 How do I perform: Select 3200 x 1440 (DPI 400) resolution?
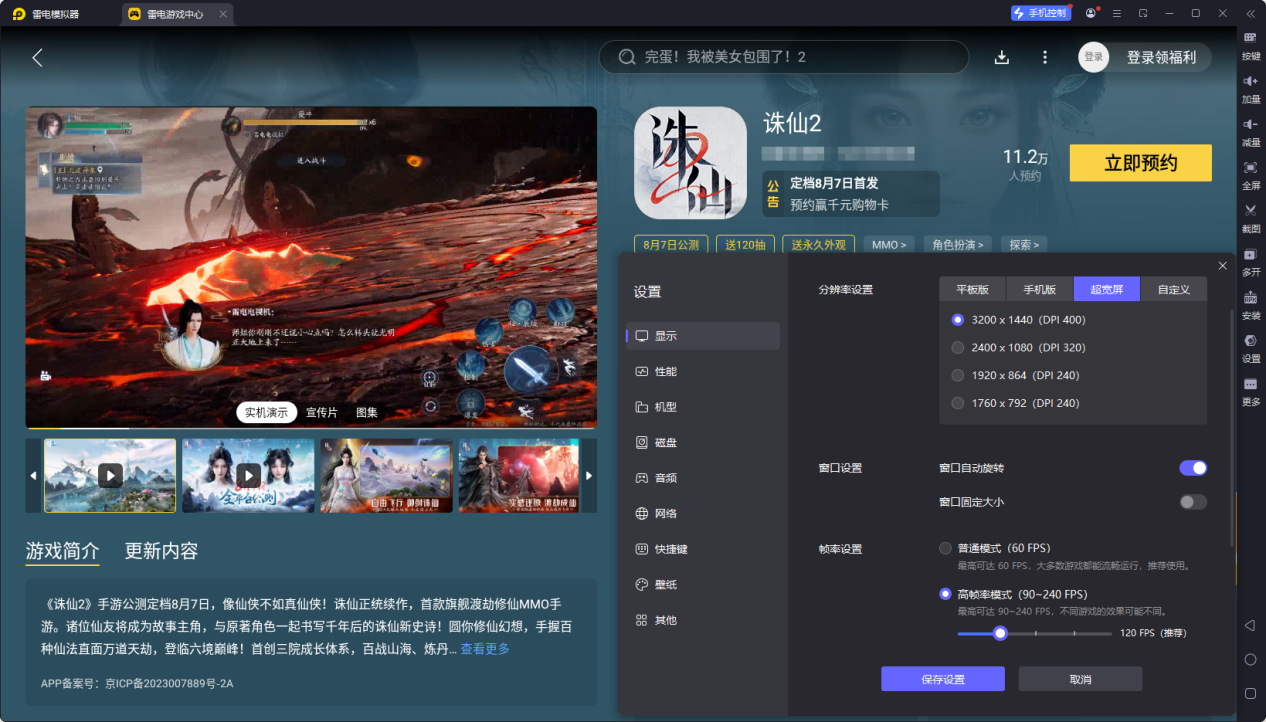1019,320
